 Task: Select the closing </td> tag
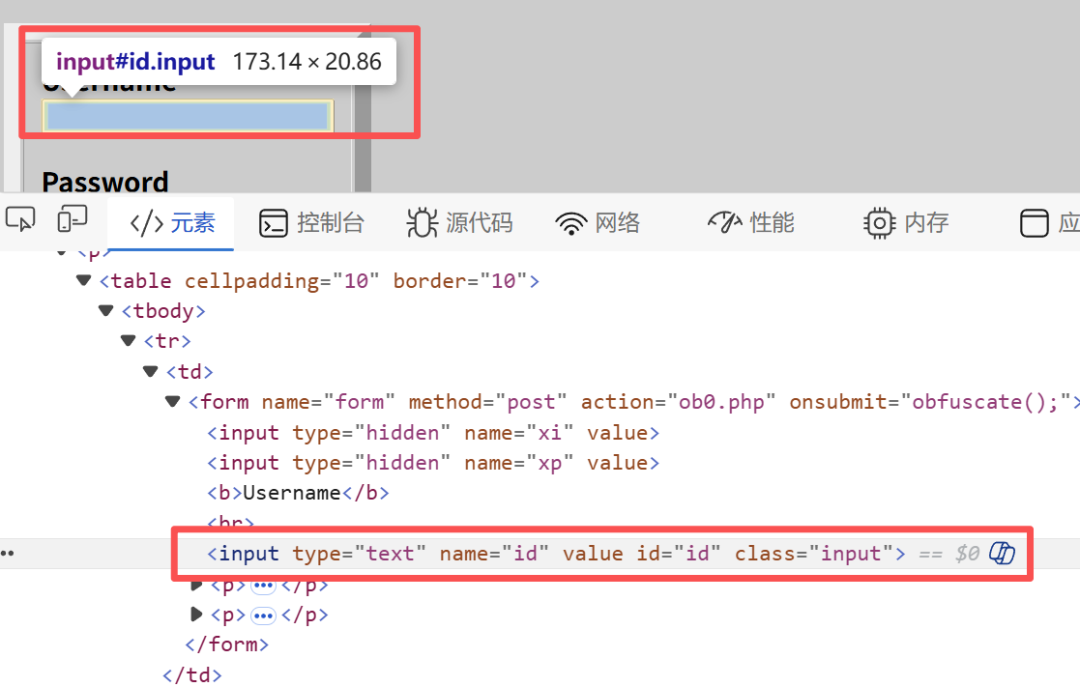click(x=192, y=675)
